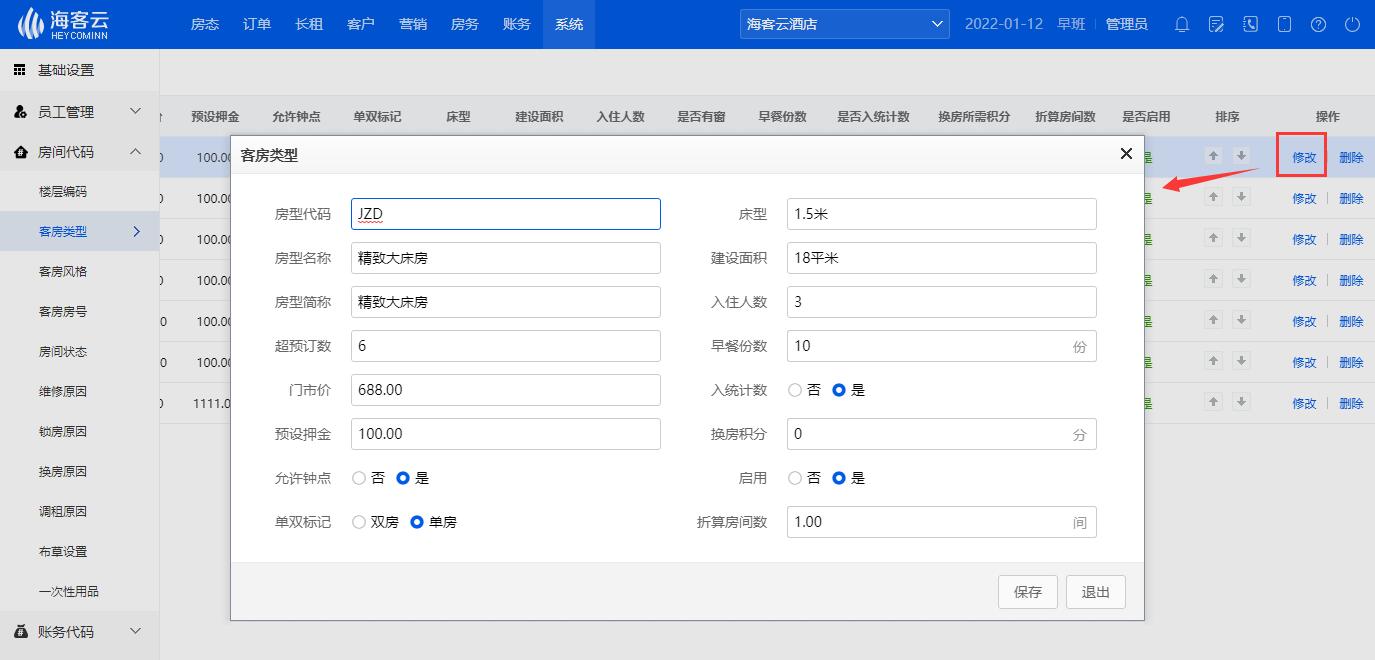Viewport: 1375px width, 660px height.
Task: Click the 退出 button
Action: pos(1096,592)
